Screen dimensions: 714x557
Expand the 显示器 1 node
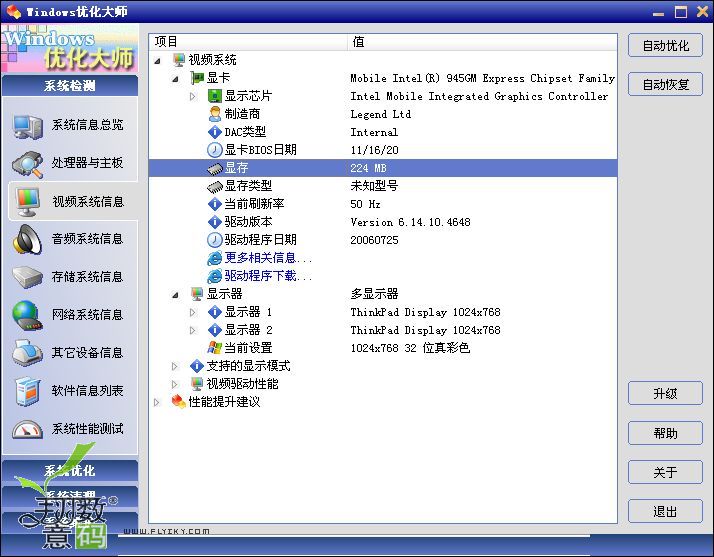pyautogui.click(x=193, y=312)
